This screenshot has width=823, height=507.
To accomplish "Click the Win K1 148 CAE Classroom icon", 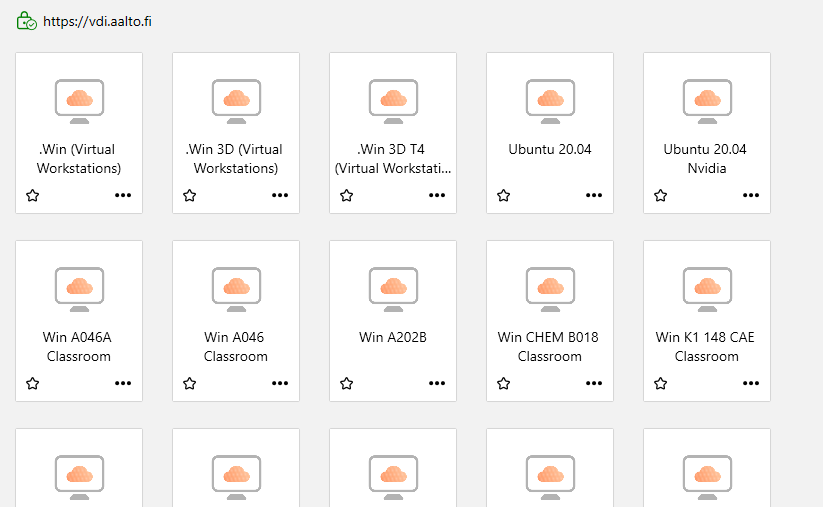I will (x=707, y=289).
